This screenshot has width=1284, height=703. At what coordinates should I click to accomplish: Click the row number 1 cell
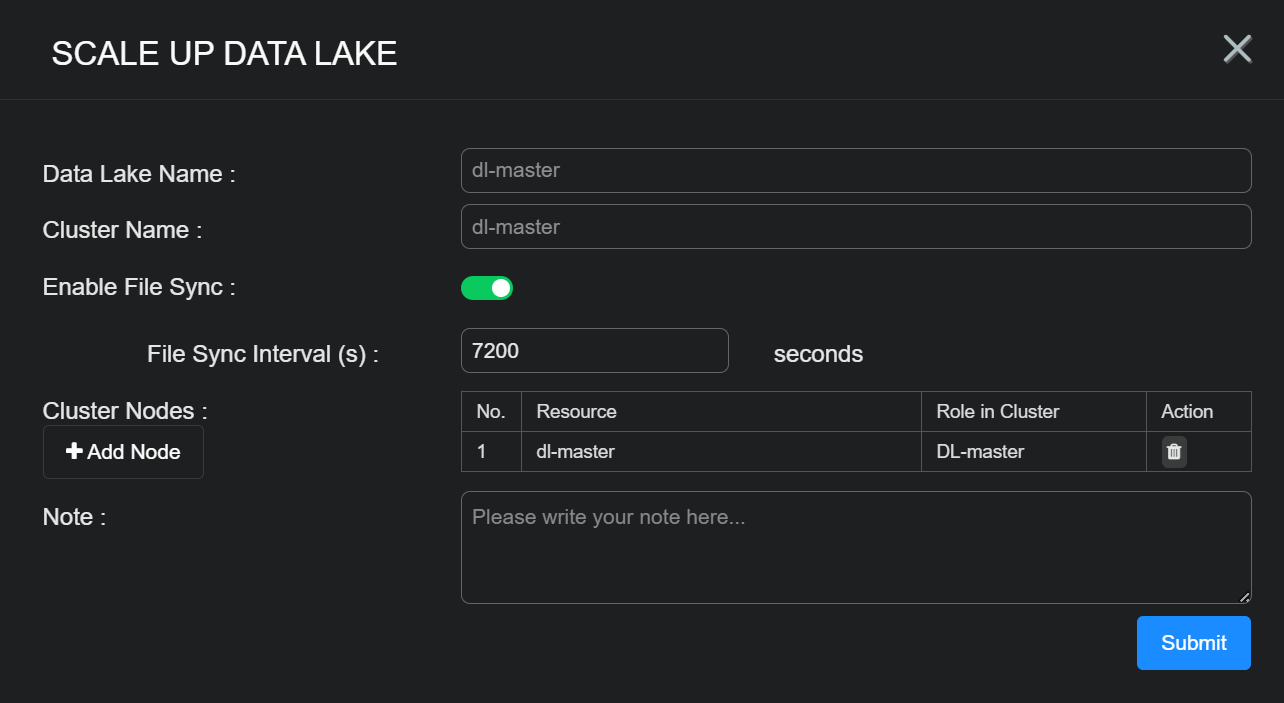pyautogui.click(x=482, y=452)
